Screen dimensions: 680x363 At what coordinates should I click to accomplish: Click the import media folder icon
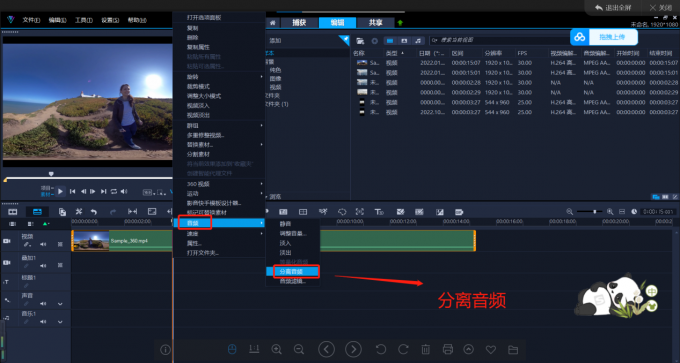click(x=360, y=41)
